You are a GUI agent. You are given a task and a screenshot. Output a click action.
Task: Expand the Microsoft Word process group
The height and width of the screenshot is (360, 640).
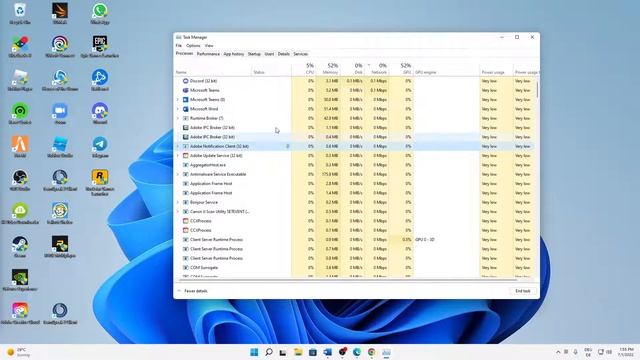pyautogui.click(x=178, y=109)
